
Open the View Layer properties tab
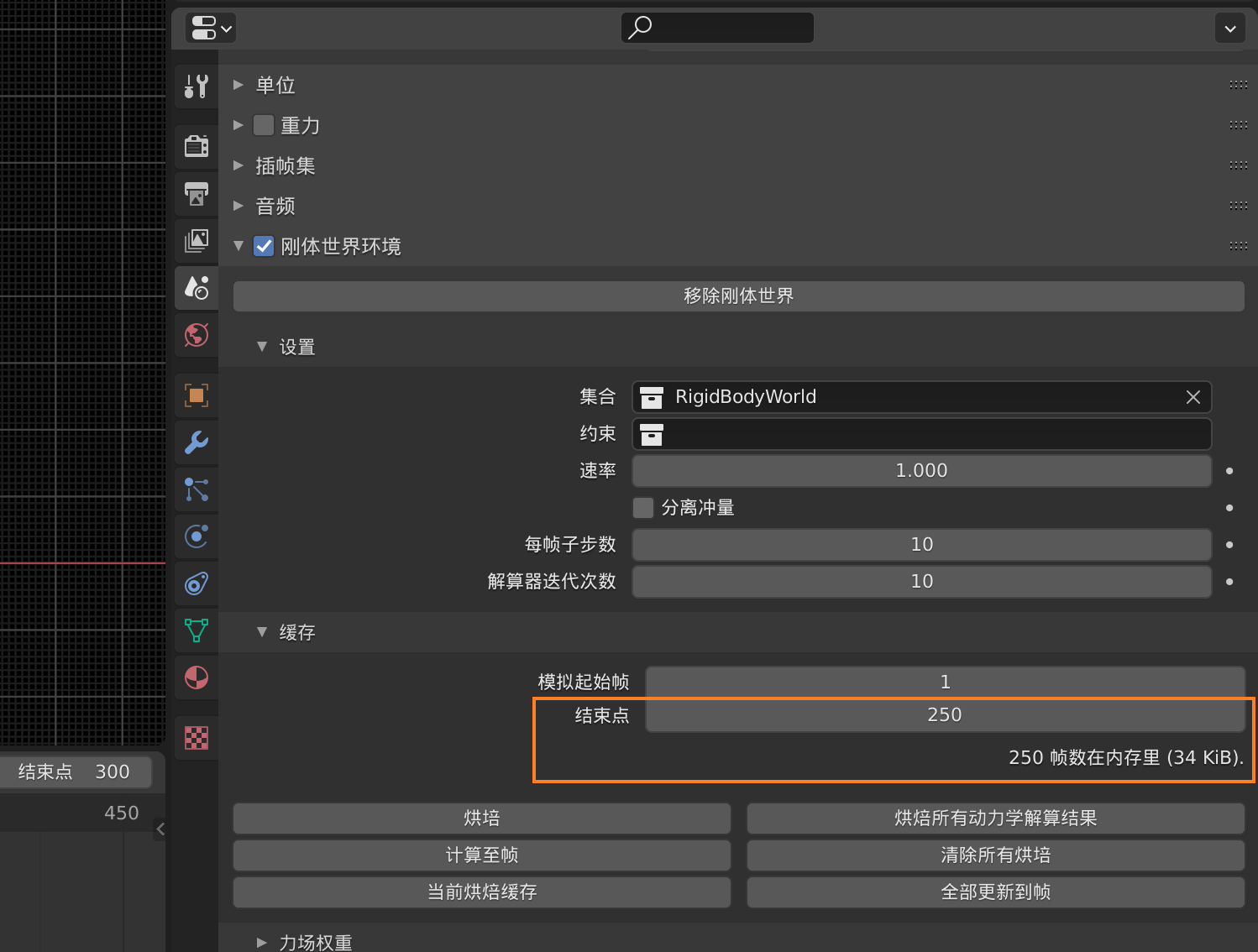[x=197, y=241]
